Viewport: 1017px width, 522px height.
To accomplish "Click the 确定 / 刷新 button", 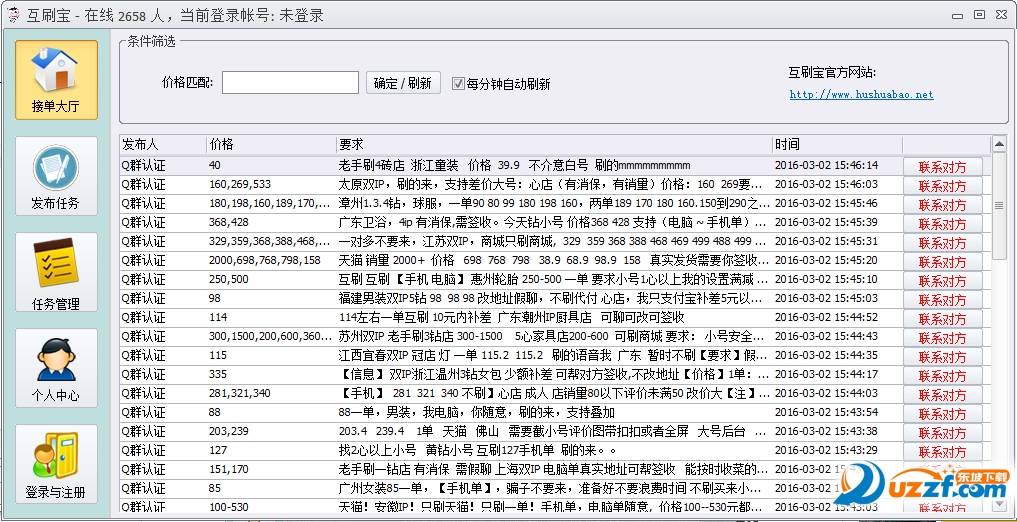I will [x=403, y=83].
